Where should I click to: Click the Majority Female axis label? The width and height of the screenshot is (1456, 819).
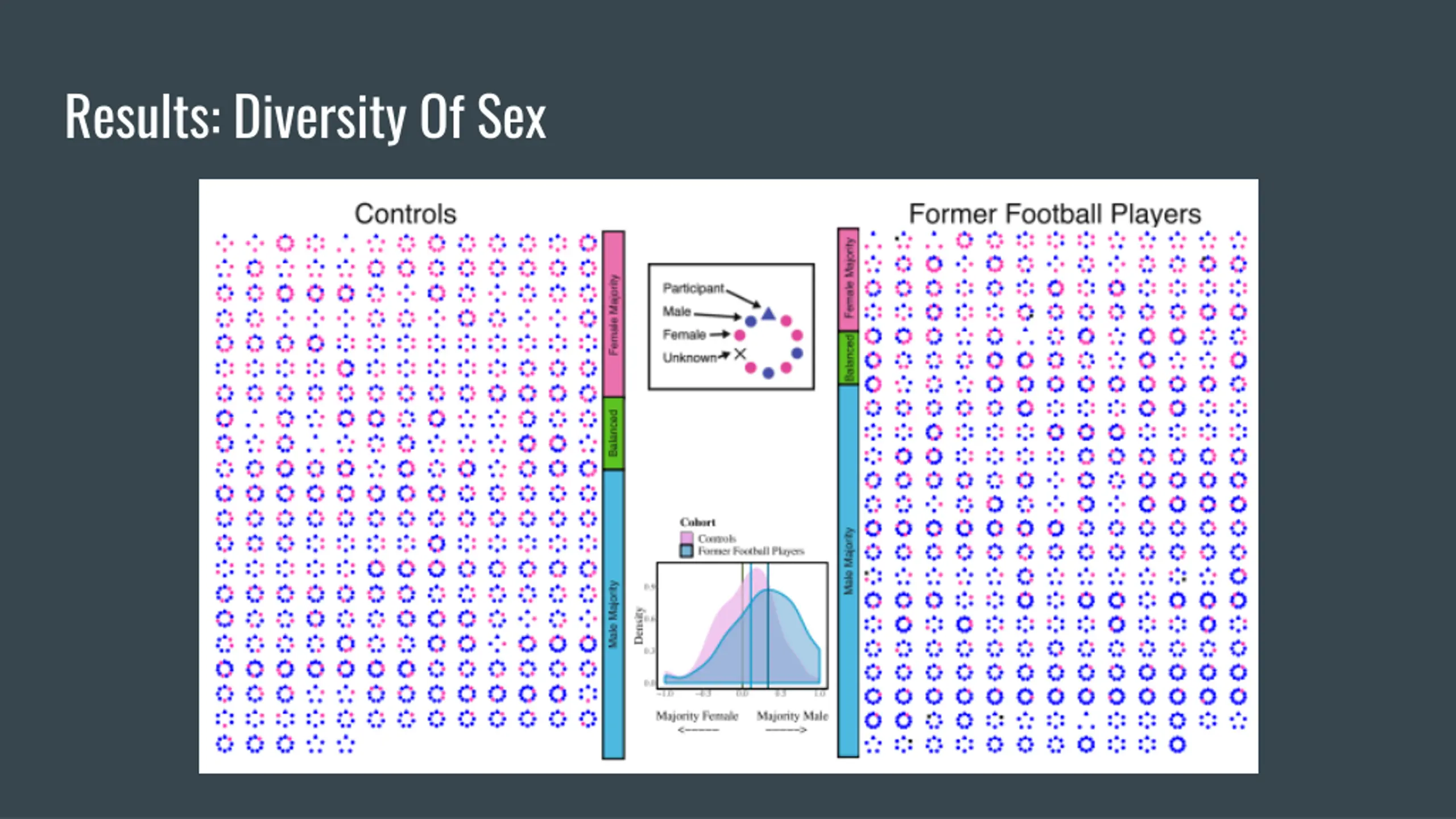point(697,716)
